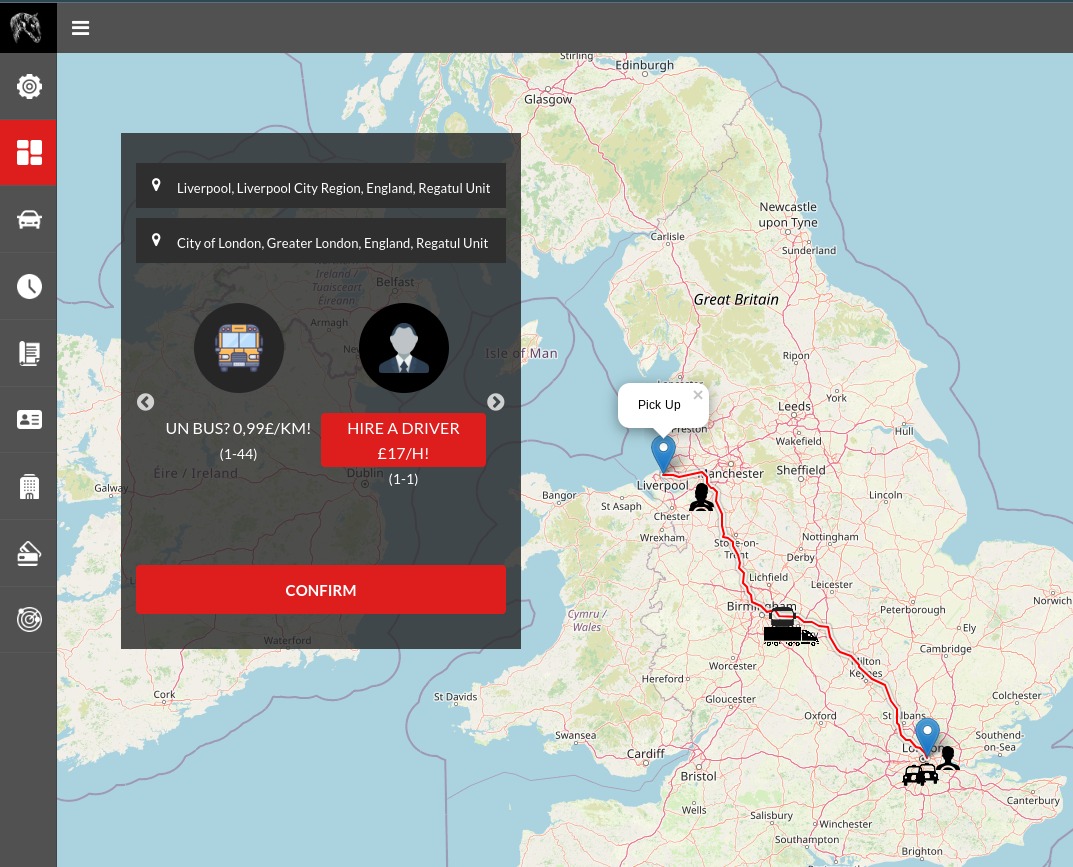Open the credit card payment sidebar icon
This screenshot has width=1073, height=867.
[x=29, y=553]
